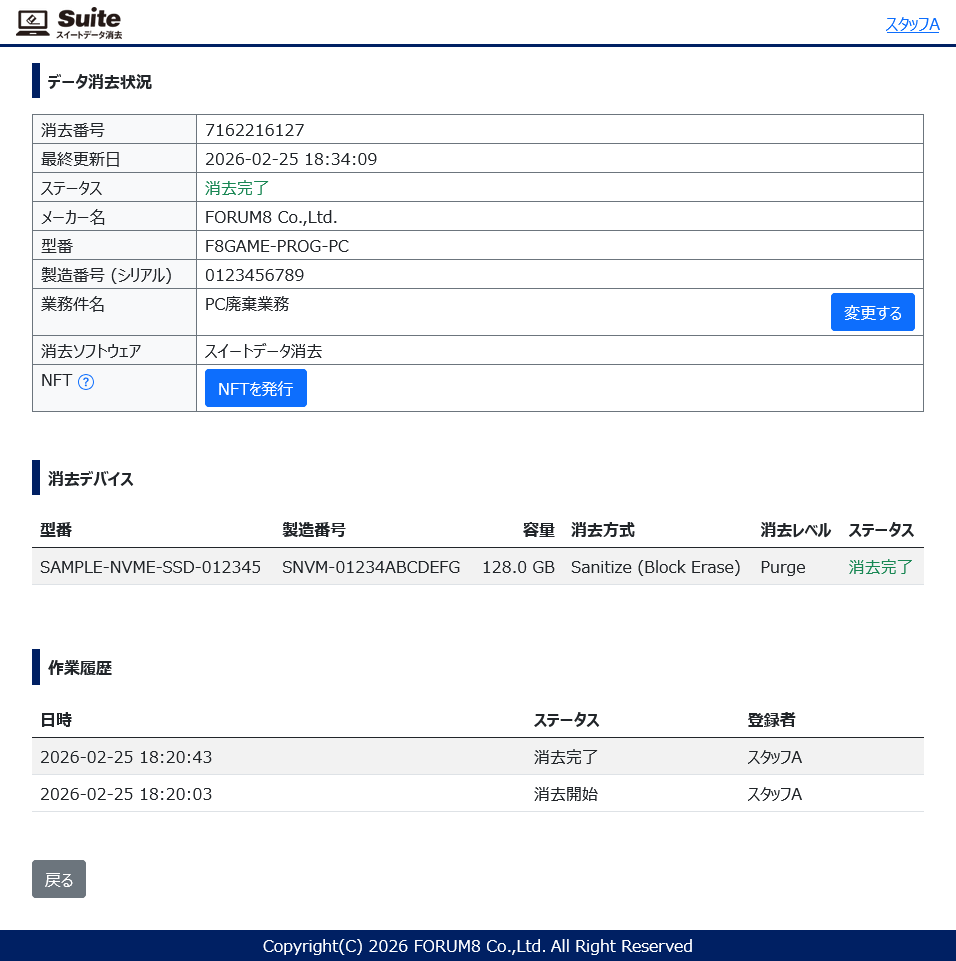
Task: Select the erasure number 7162216127
Action: [255, 130]
